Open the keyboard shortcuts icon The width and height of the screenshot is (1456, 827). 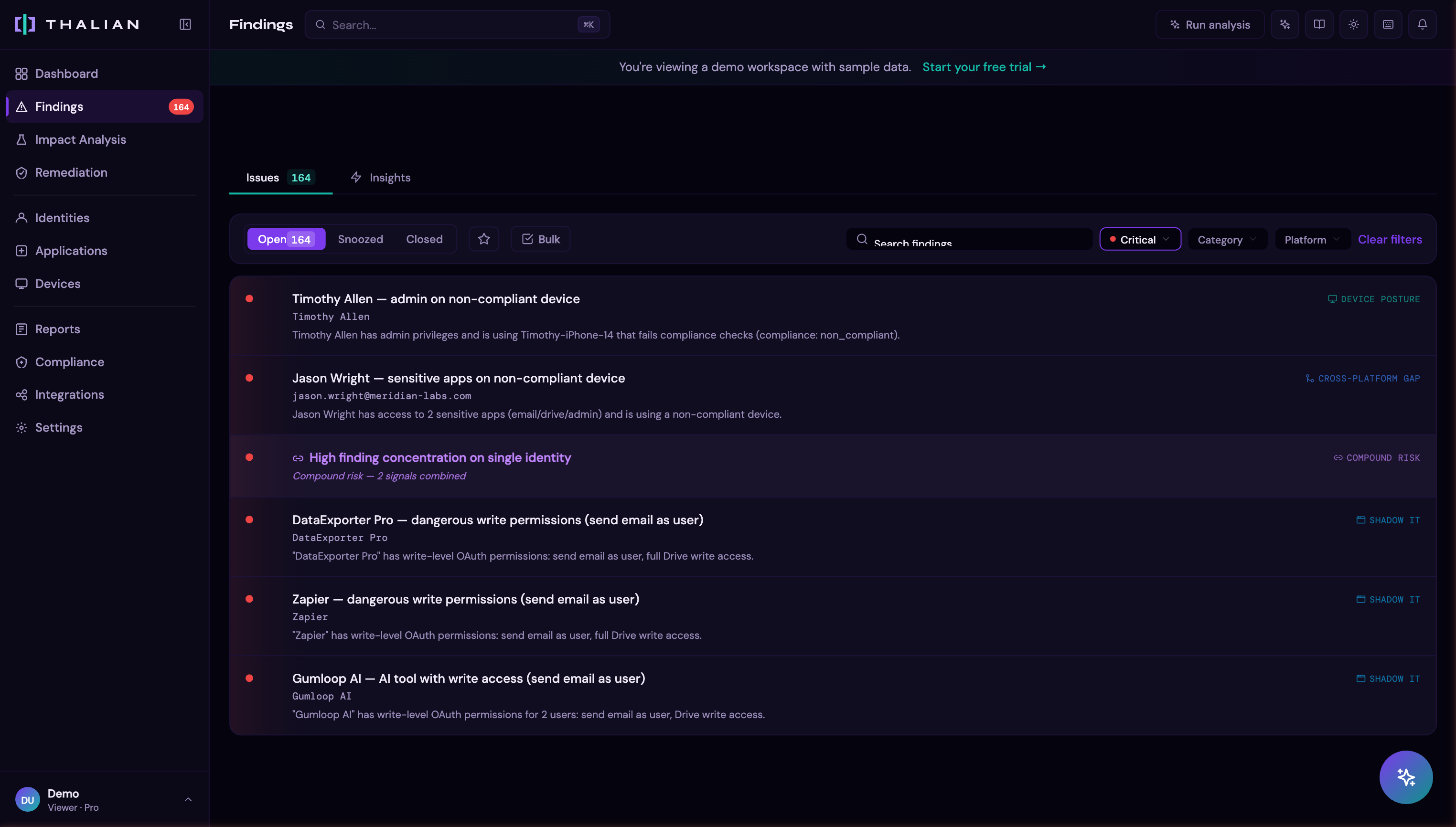(1388, 24)
